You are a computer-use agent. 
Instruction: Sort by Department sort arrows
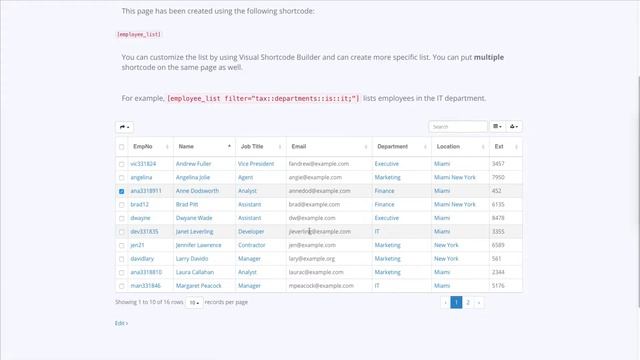[x=425, y=147]
